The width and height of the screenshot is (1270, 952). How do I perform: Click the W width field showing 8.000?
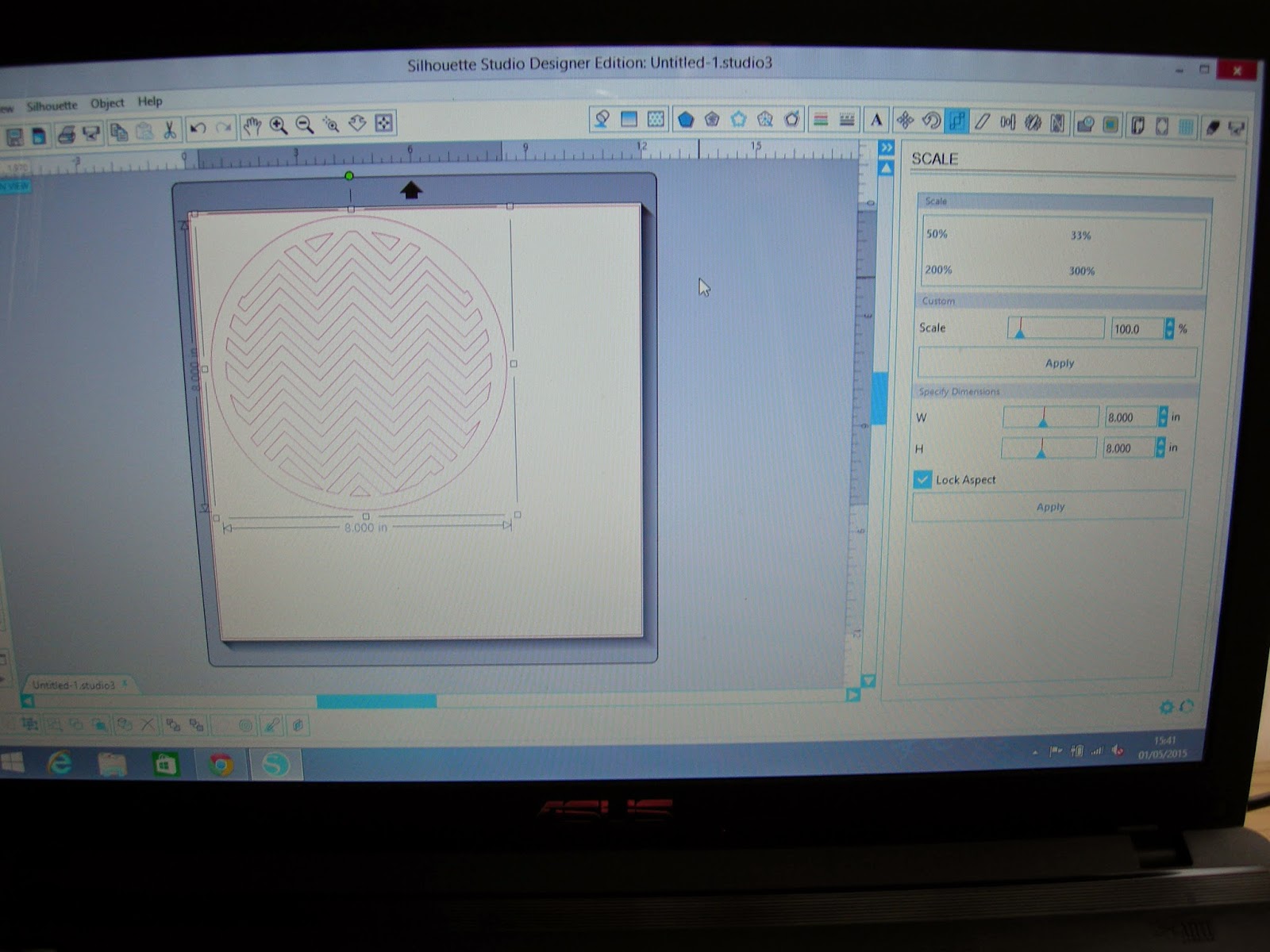click(x=1131, y=417)
